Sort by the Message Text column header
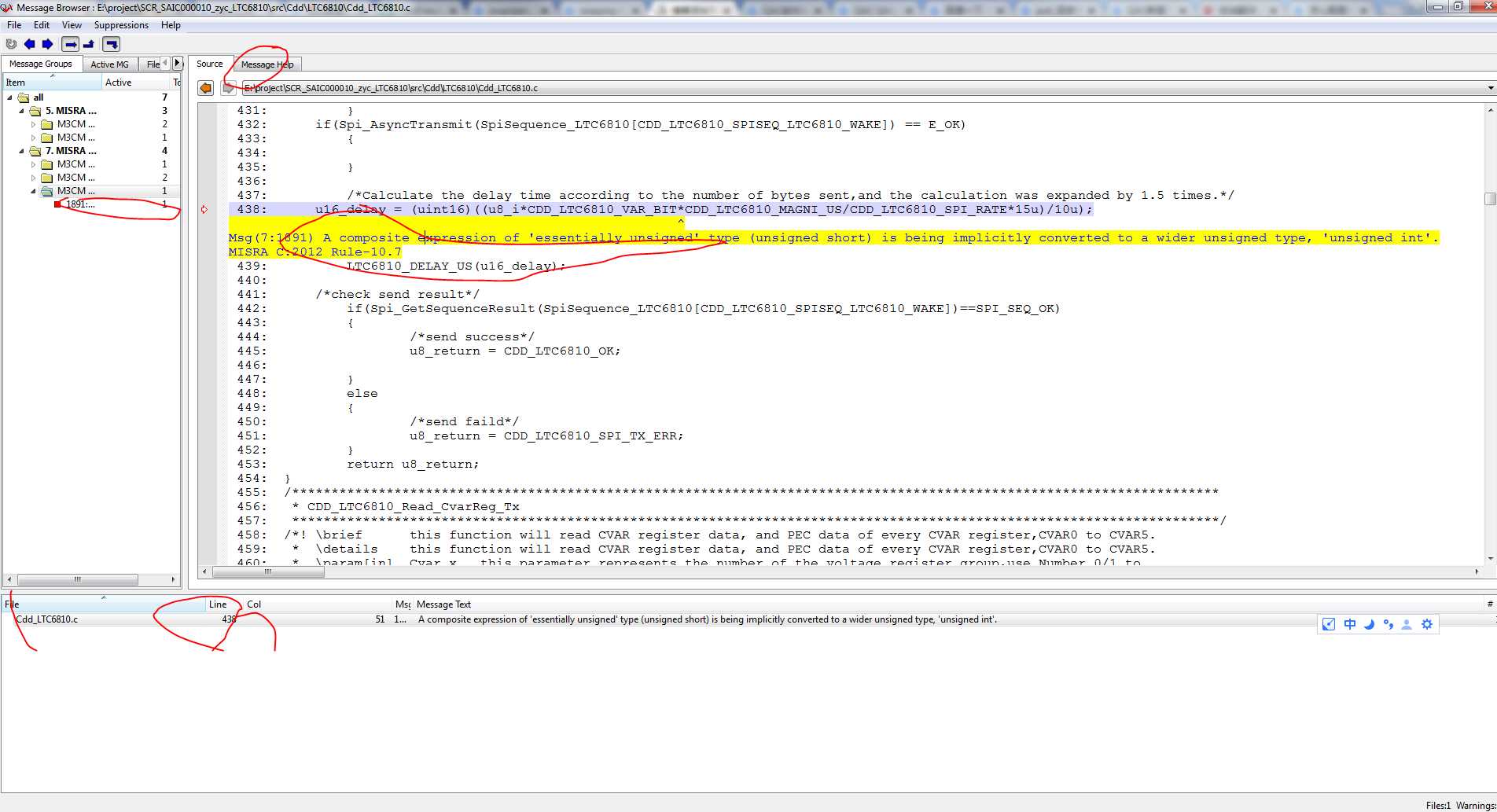The width and height of the screenshot is (1497, 812). (947, 604)
